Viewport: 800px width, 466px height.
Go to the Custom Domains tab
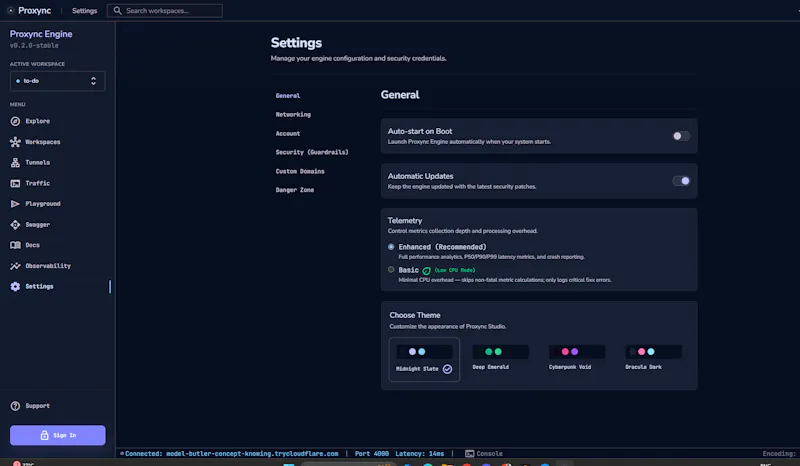[300, 171]
